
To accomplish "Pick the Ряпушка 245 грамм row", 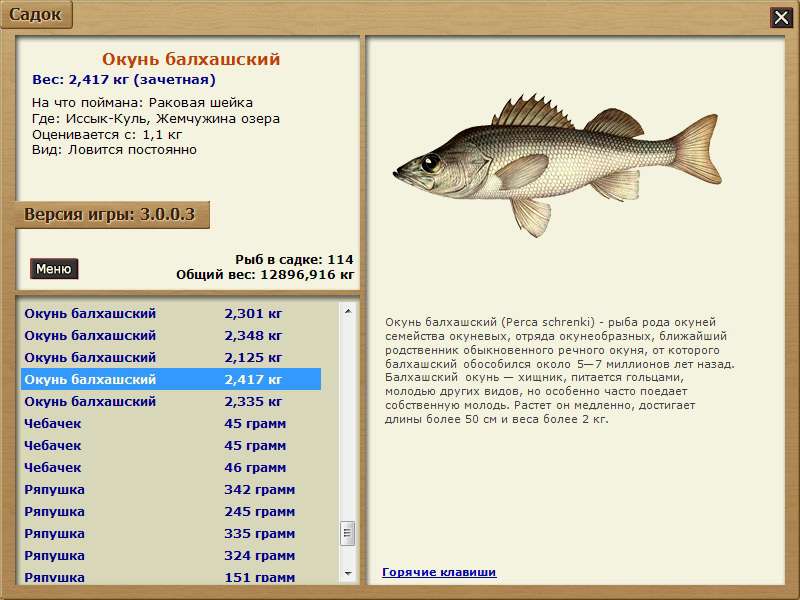I will tap(170, 511).
